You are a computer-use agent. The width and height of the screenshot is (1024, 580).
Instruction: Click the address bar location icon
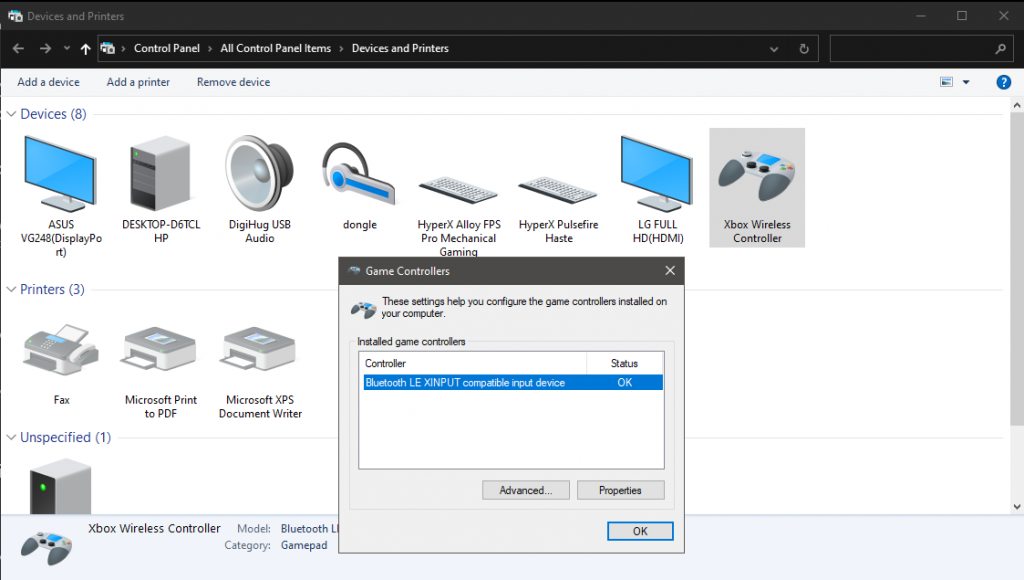coord(108,48)
